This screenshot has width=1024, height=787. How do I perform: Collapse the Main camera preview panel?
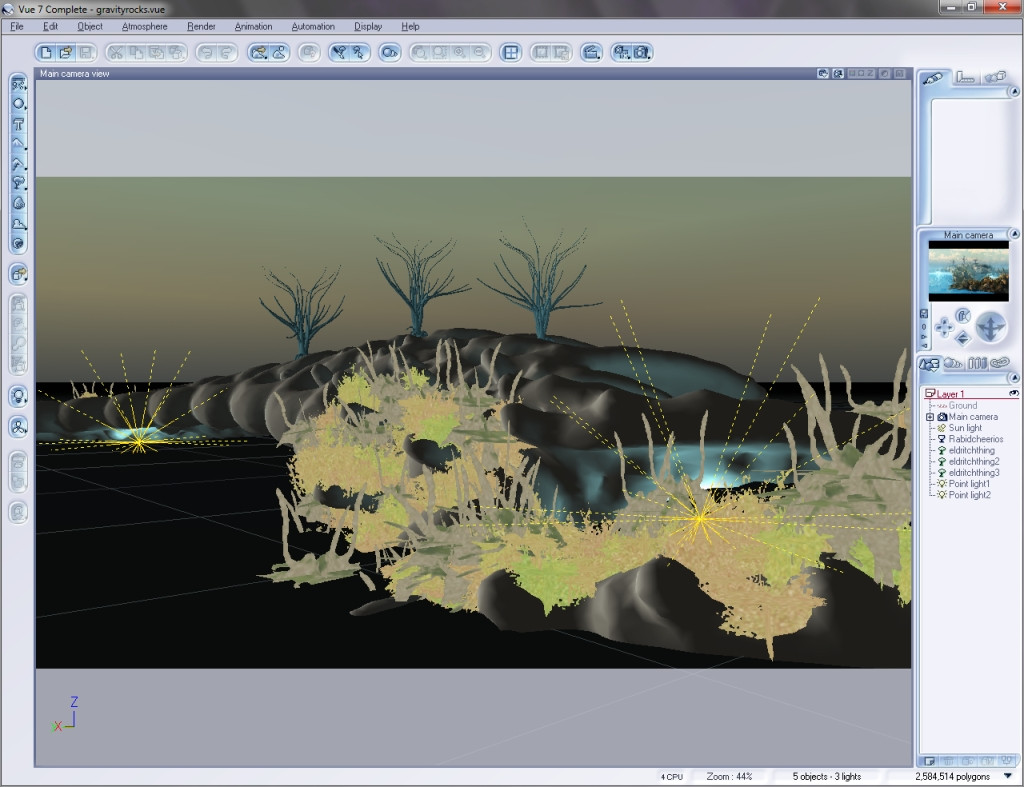point(1015,235)
